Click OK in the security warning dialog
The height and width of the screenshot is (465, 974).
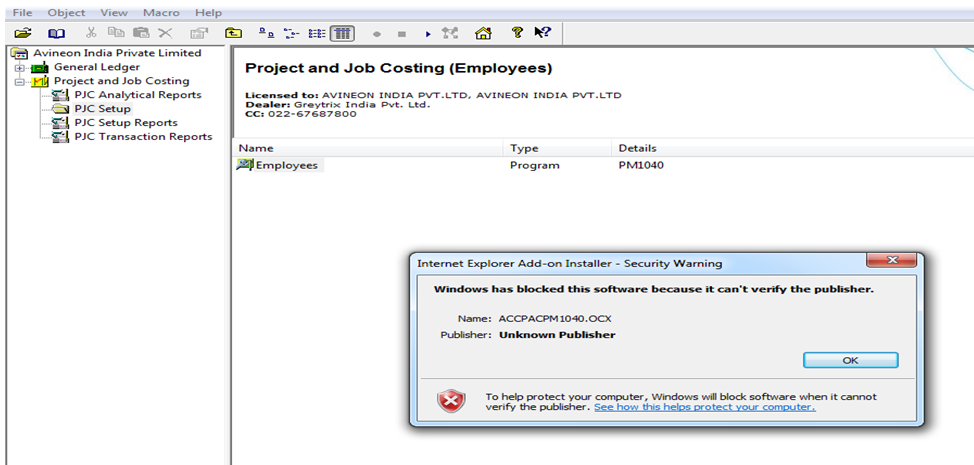tap(850, 360)
